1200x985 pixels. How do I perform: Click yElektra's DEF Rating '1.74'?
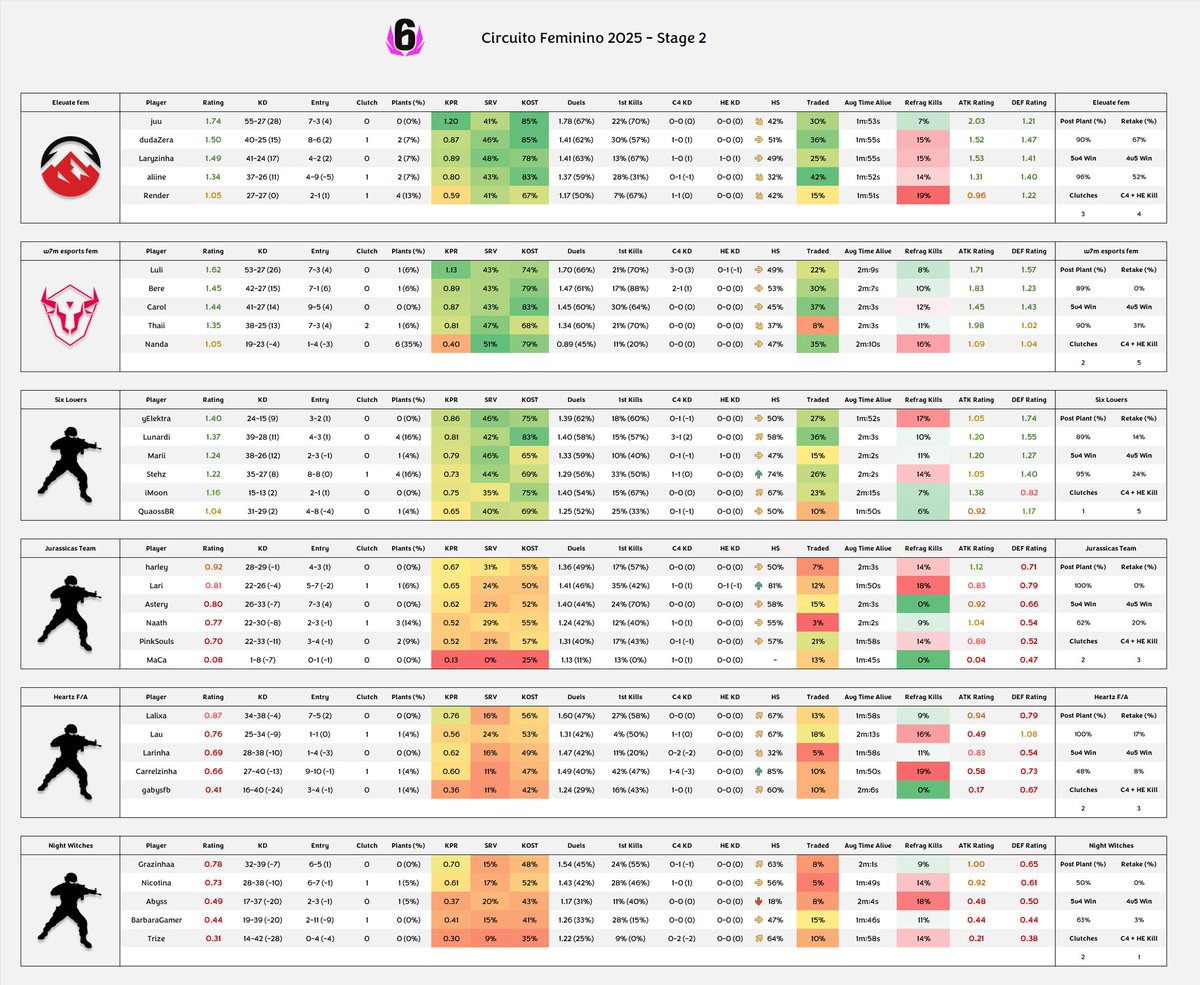pos(1029,418)
